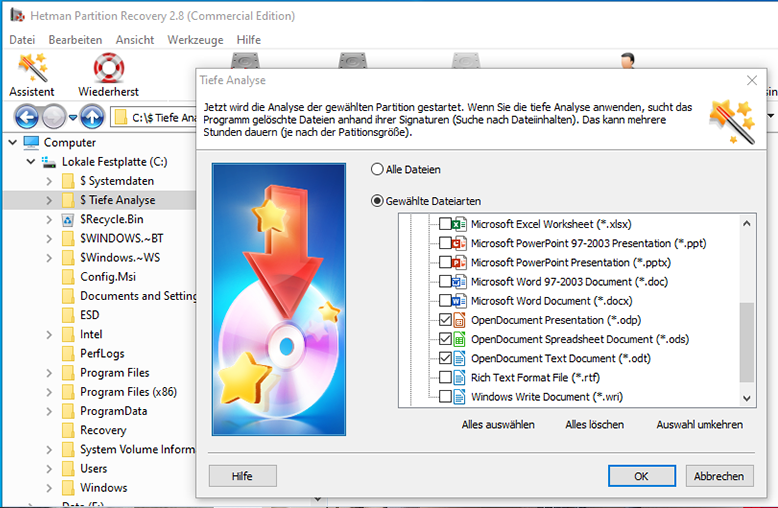The image size is (778, 508).
Task: Click the Alles auswählen link
Action: pos(498,425)
